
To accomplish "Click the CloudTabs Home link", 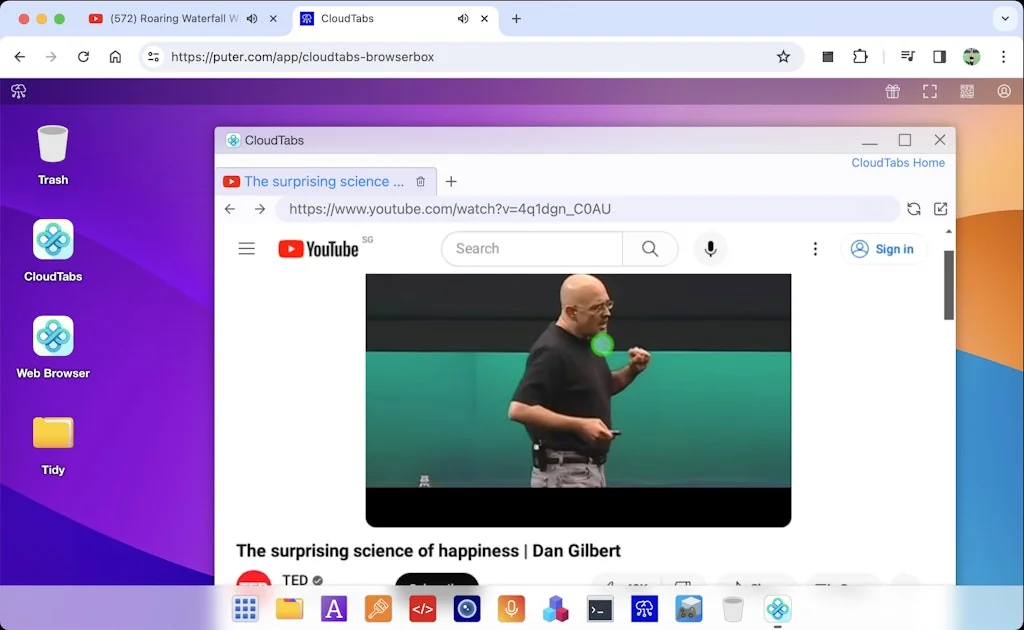I will pos(897,162).
